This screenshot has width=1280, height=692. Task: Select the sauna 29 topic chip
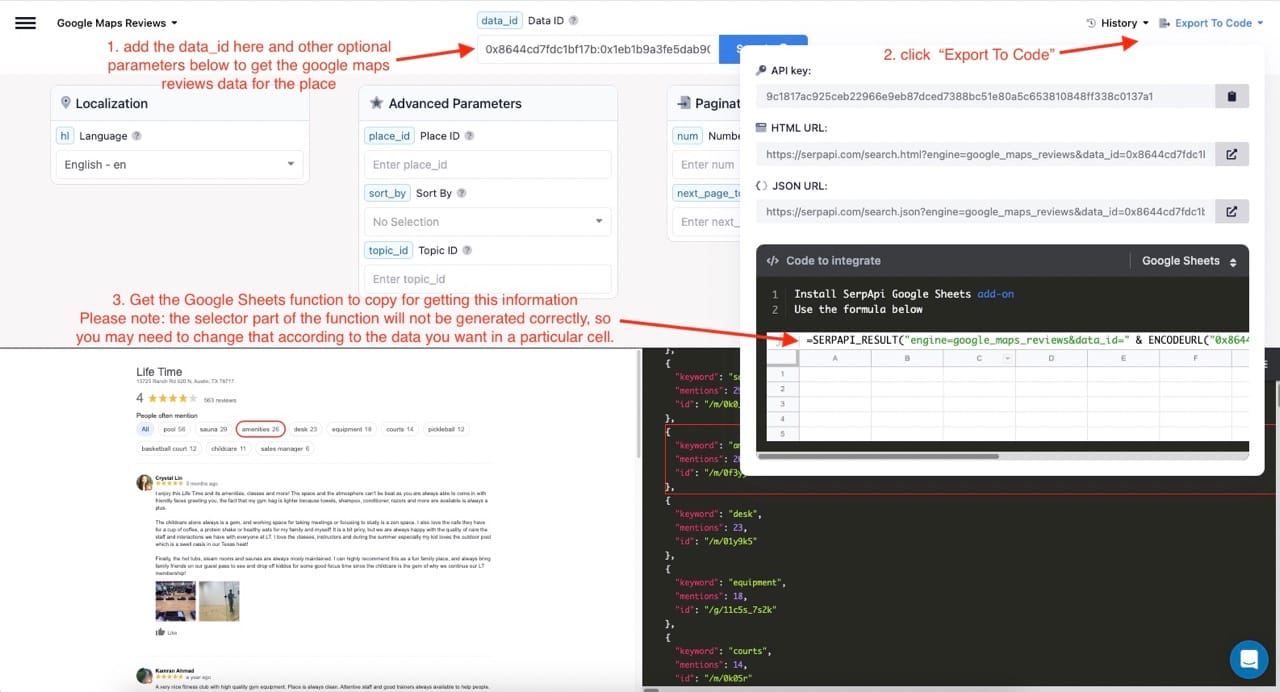pos(214,429)
